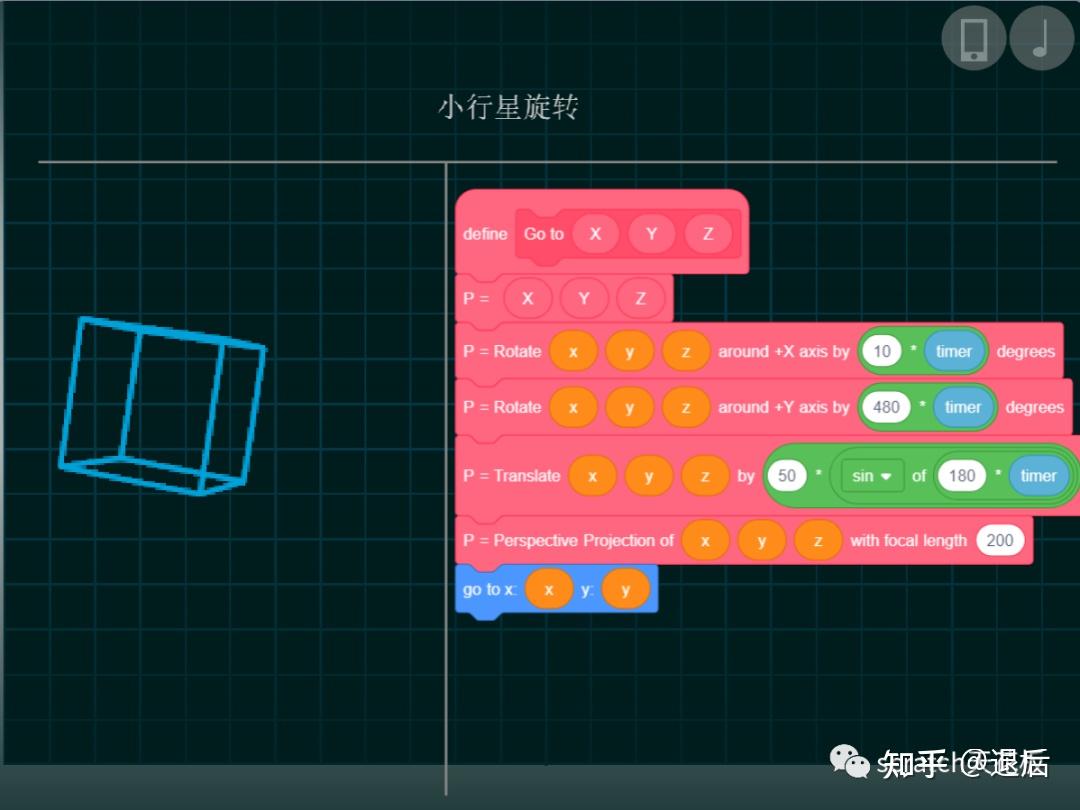Select the timer block in X axis rotation

tap(953, 351)
